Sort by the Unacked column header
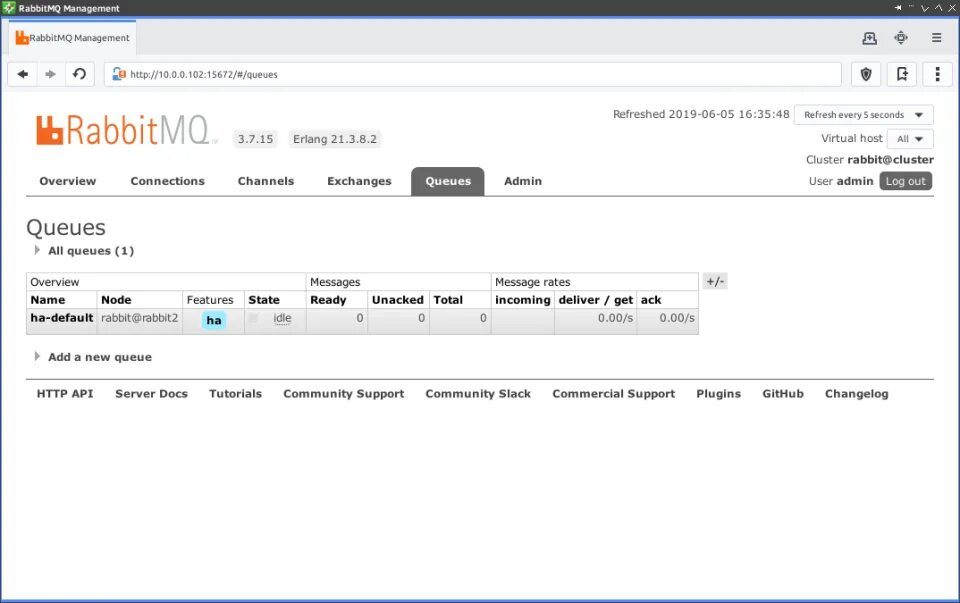 pyautogui.click(x=397, y=300)
